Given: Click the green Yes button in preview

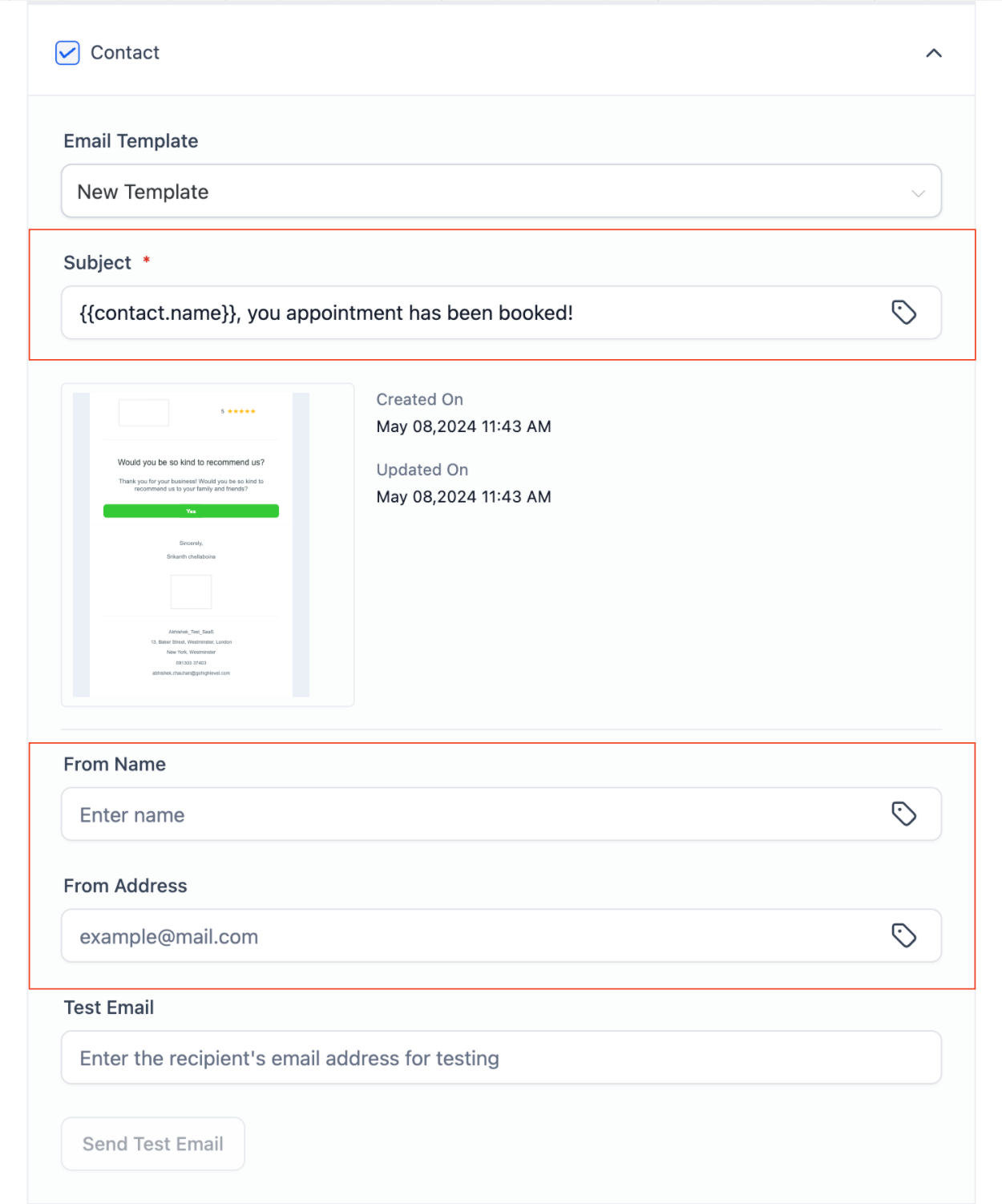Looking at the screenshot, I should (191, 511).
